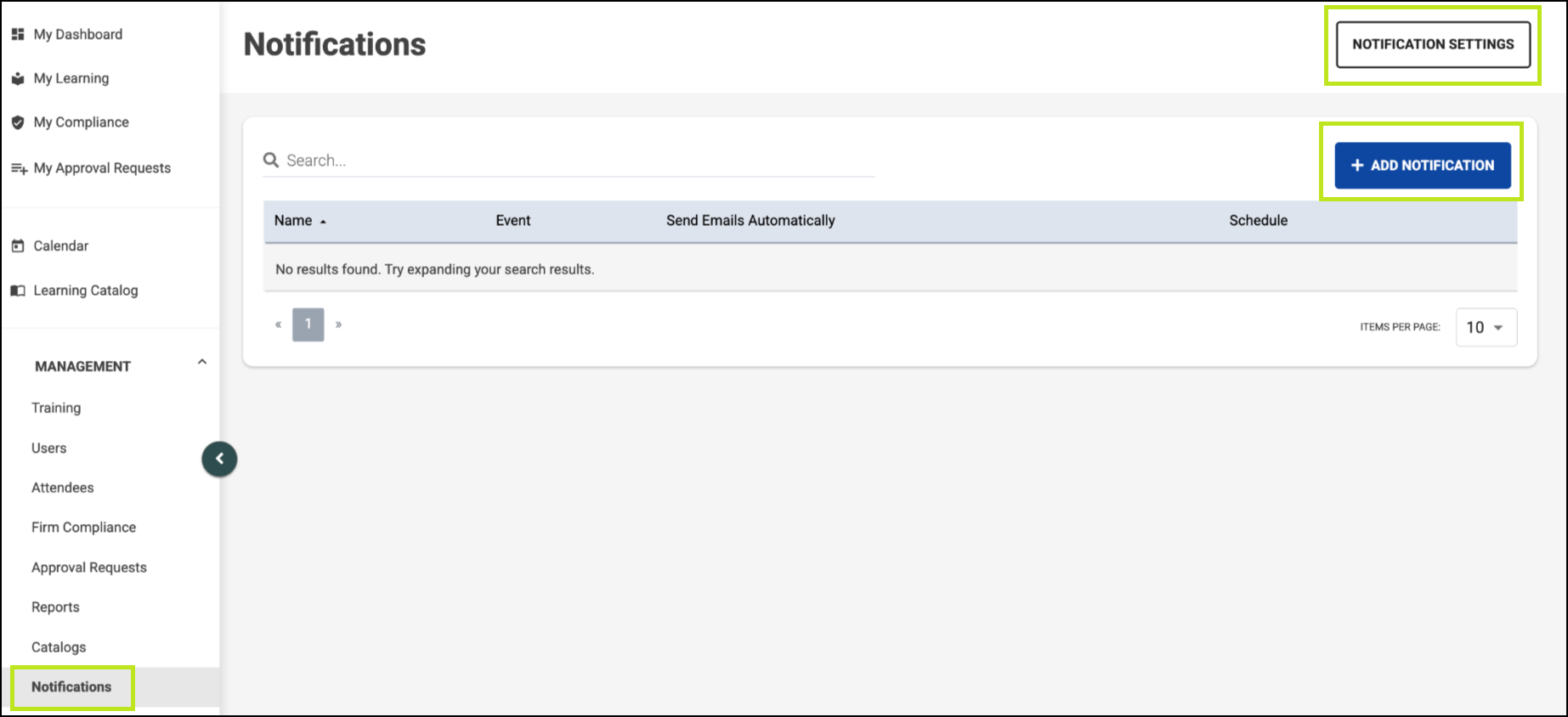Open Users in the Management menu
This screenshot has height=717, width=1568.
(x=48, y=449)
